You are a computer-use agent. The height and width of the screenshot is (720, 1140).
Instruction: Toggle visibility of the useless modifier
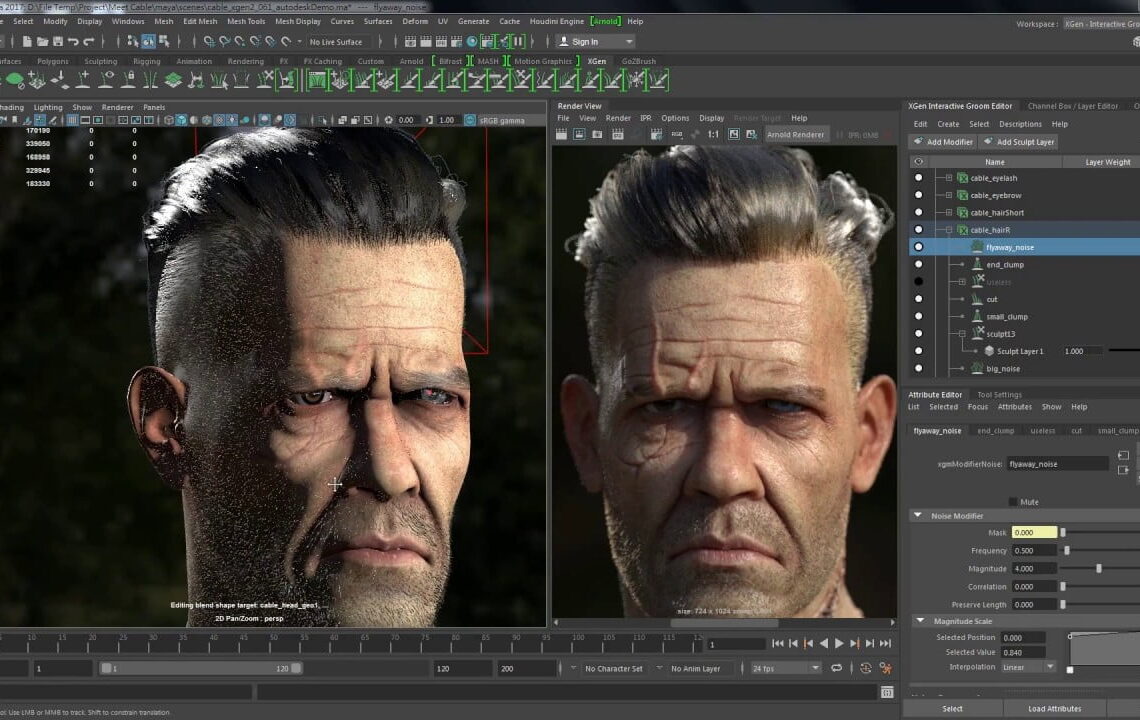[x=918, y=281]
